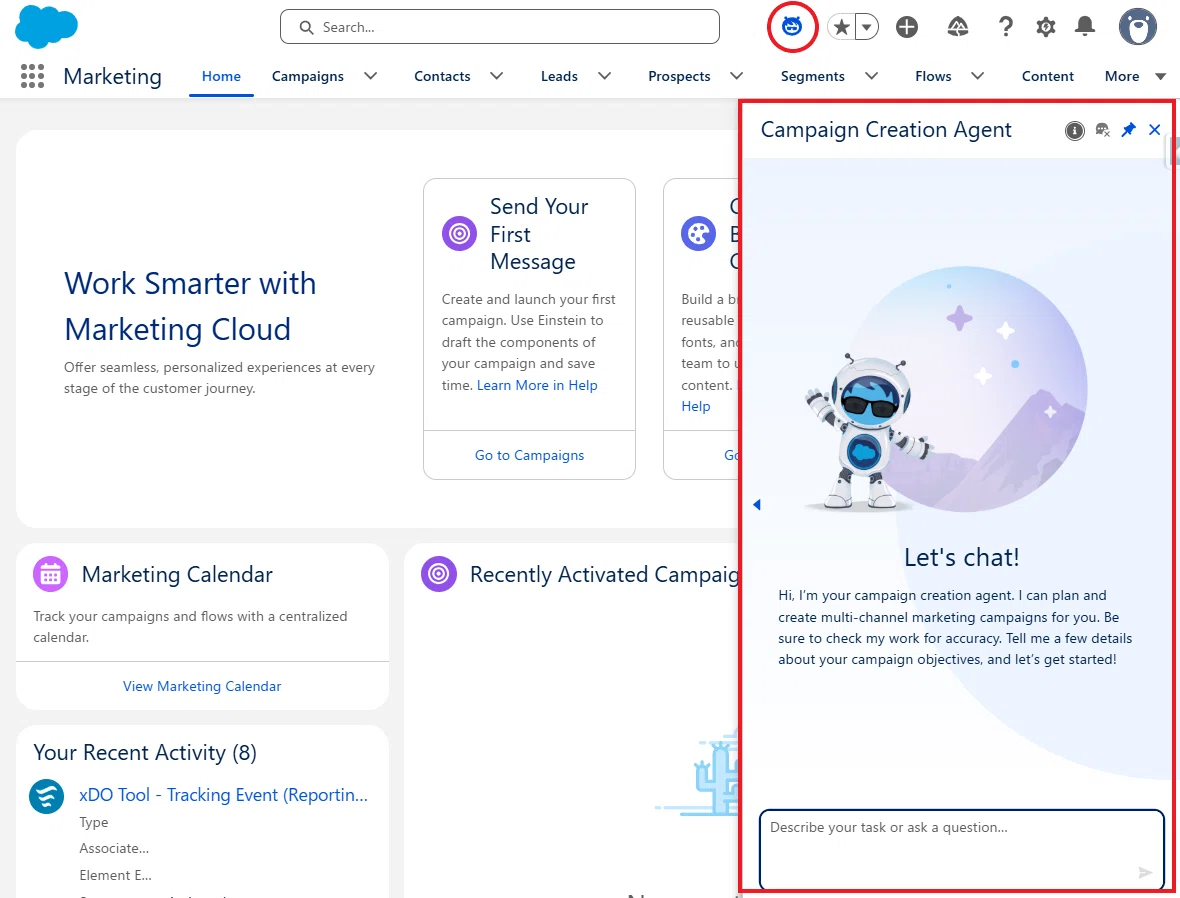Open the Notifications bell icon
This screenshot has width=1180, height=898.
(1084, 27)
